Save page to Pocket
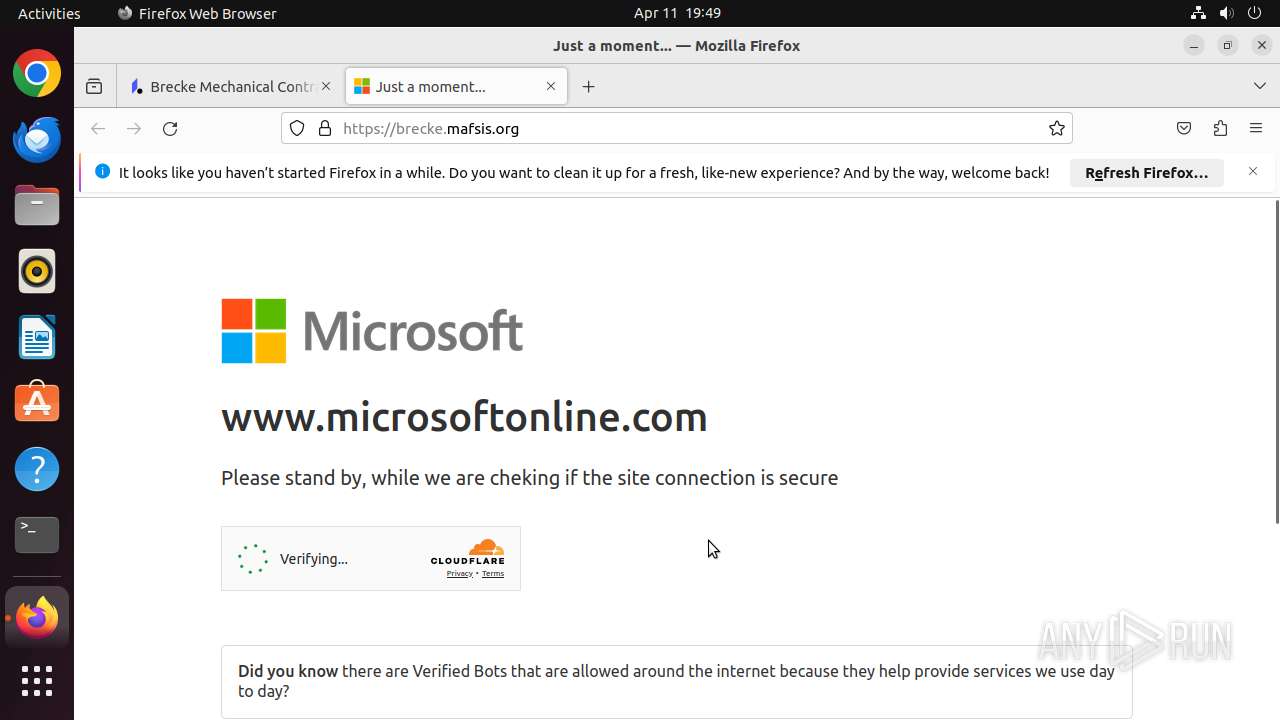The image size is (1280, 720). pyautogui.click(x=1184, y=128)
